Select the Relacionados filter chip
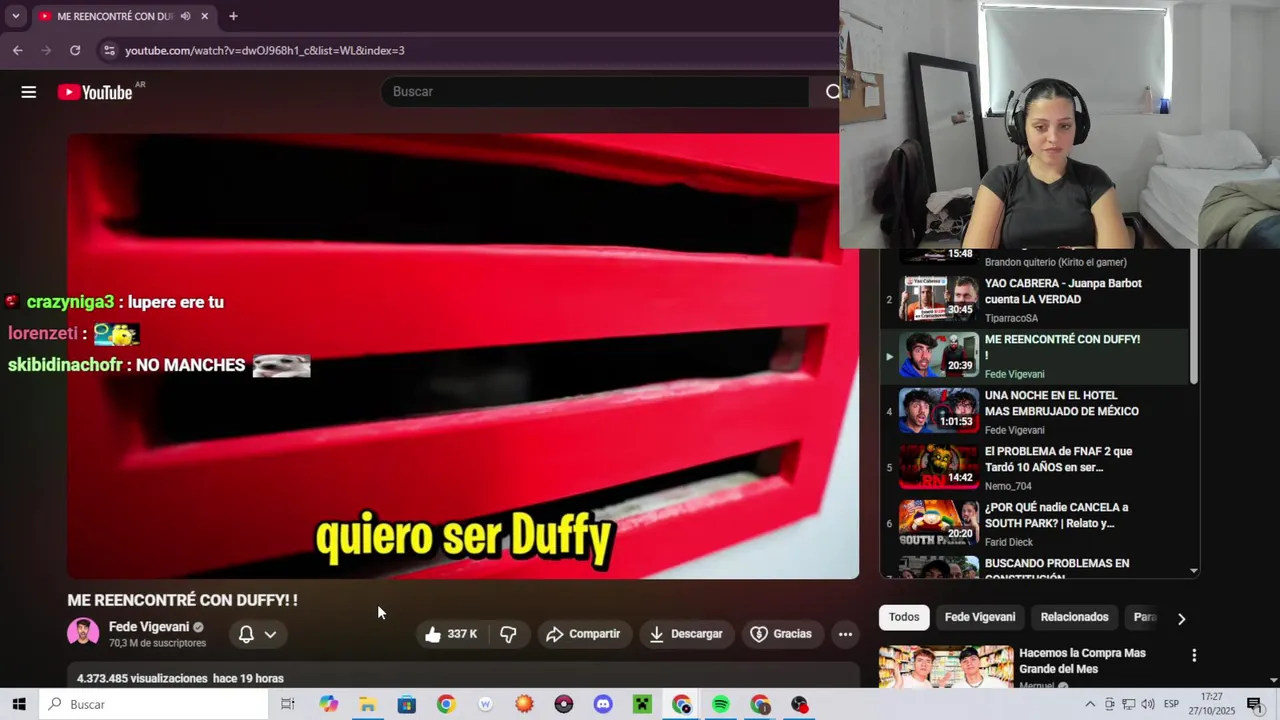The width and height of the screenshot is (1280, 720). 1074,617
